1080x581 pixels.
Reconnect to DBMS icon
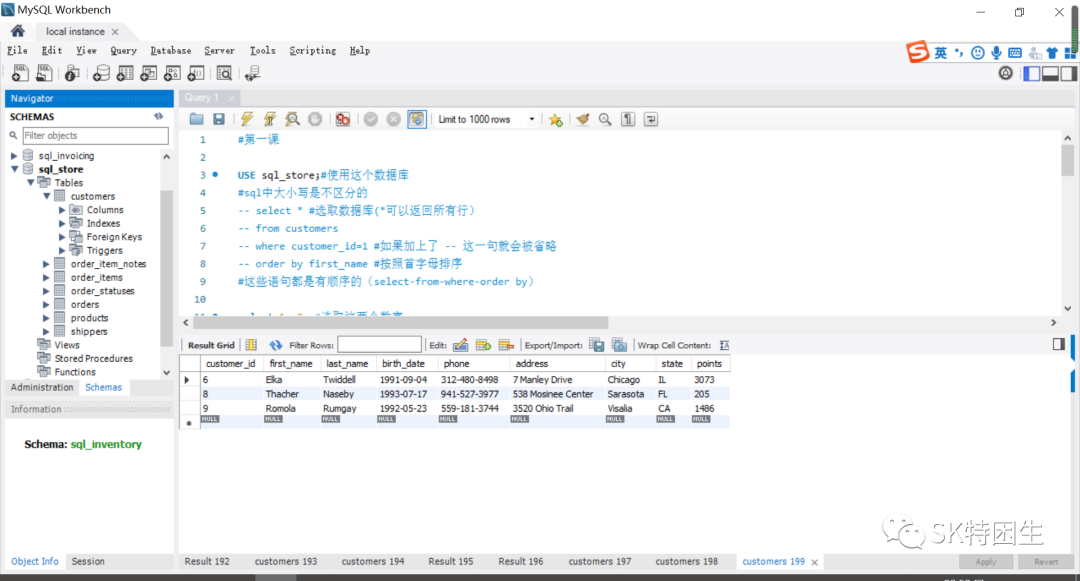tap(253, 73)
